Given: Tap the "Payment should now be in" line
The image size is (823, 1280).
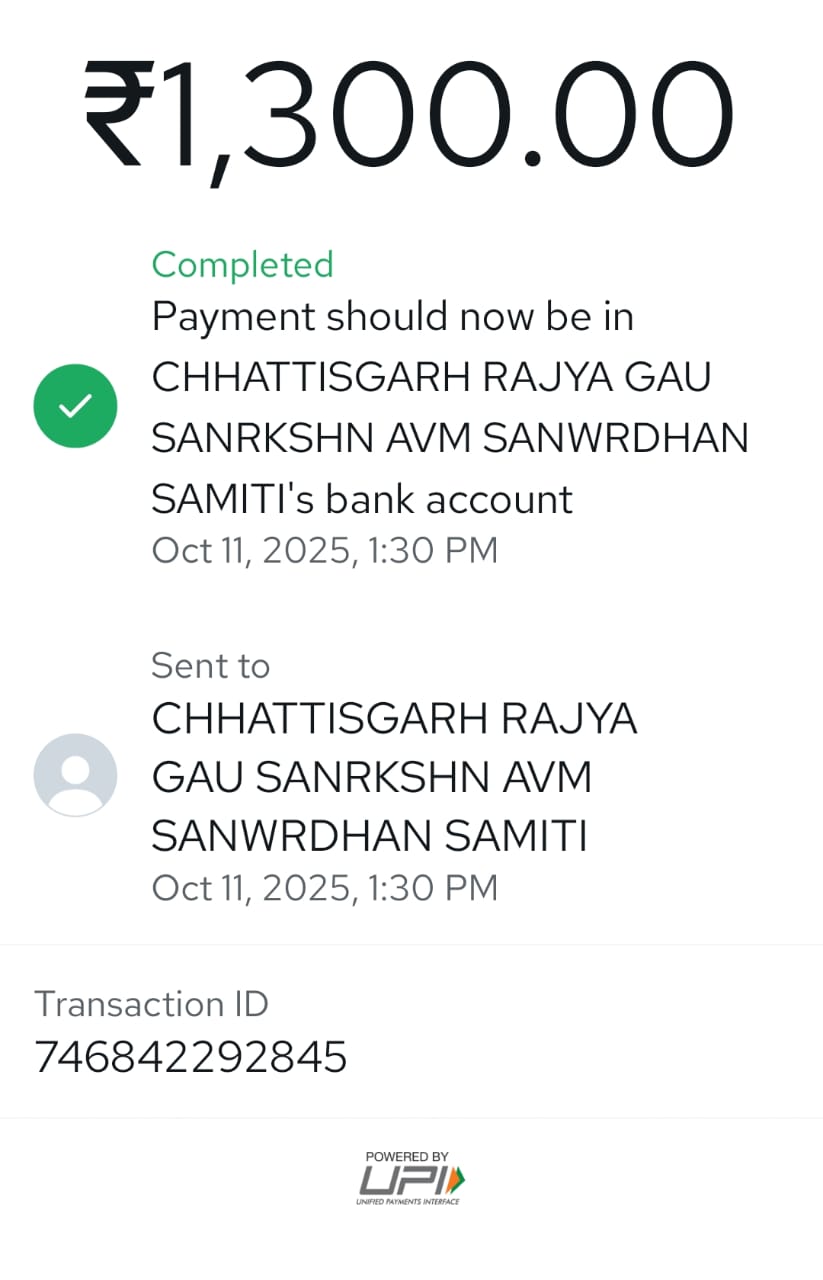Looking at the screenshot, I should [392, 317].
